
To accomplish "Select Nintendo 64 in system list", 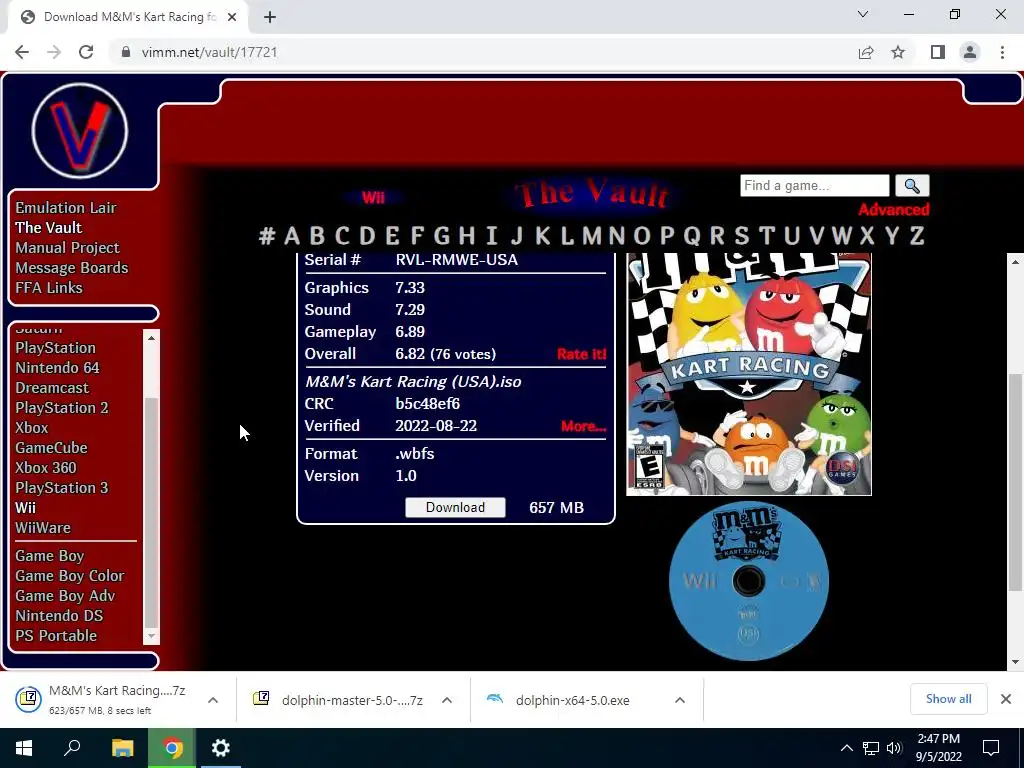I will [57, 368].
